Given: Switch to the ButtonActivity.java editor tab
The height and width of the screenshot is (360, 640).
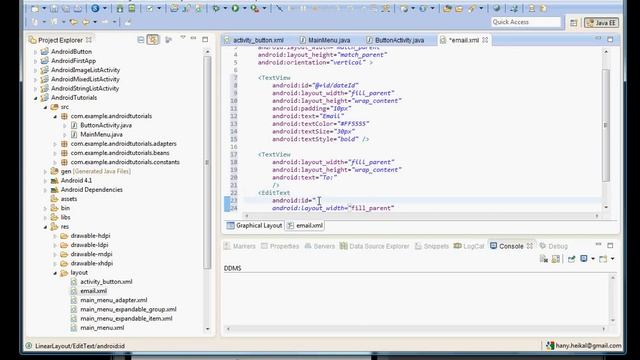Looking at the screenshot, I should (396, 40).
